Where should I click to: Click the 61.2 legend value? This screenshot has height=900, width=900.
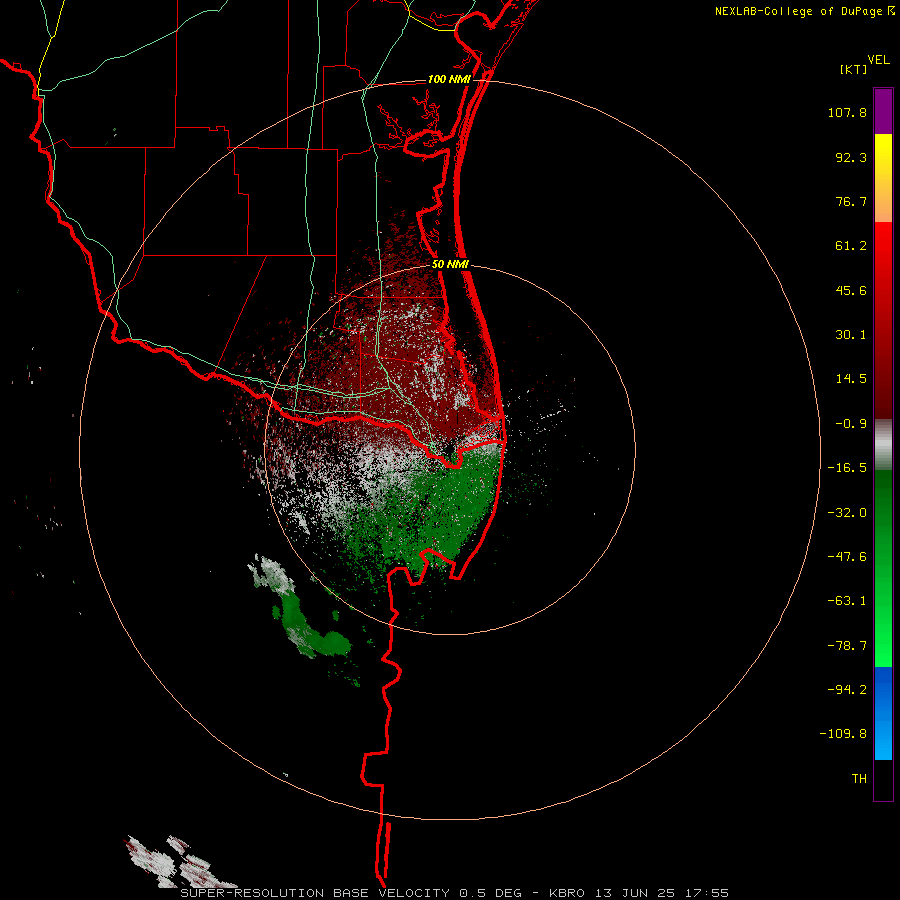851,246
